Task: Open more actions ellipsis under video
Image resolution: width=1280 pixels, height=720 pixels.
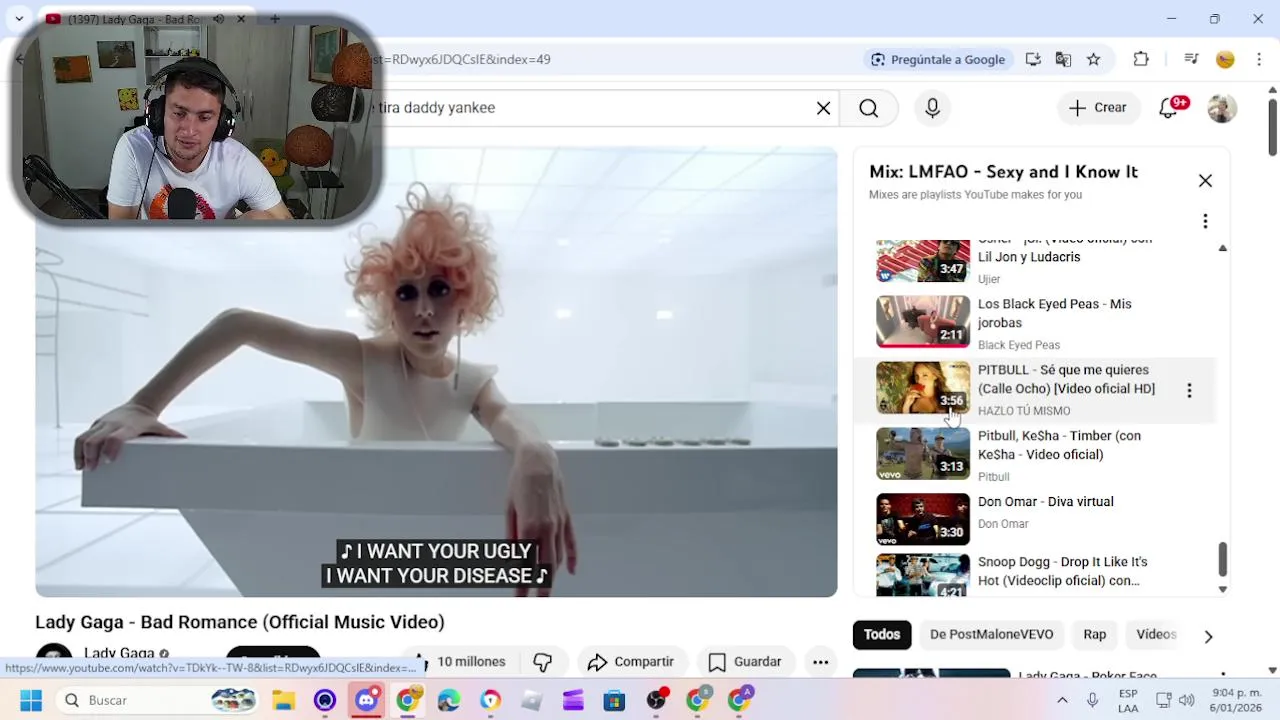Action: pyautogui.click(x=820, y=661)
